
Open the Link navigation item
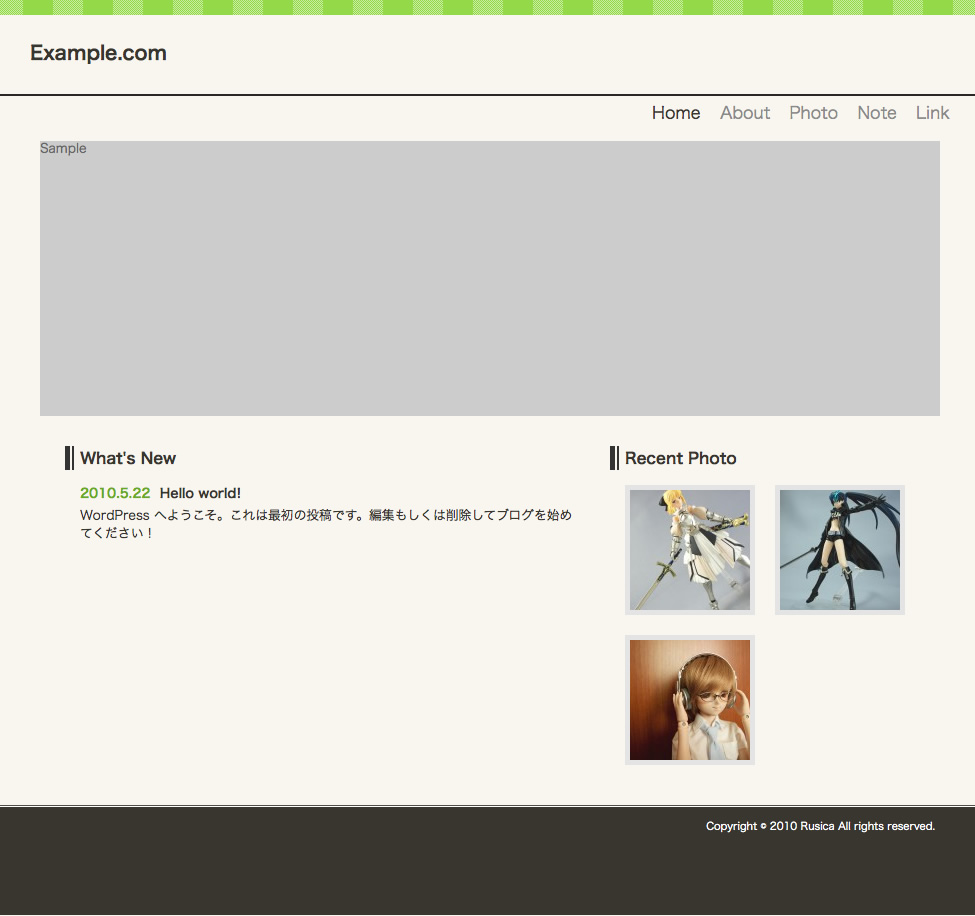(x=932, y=113)
